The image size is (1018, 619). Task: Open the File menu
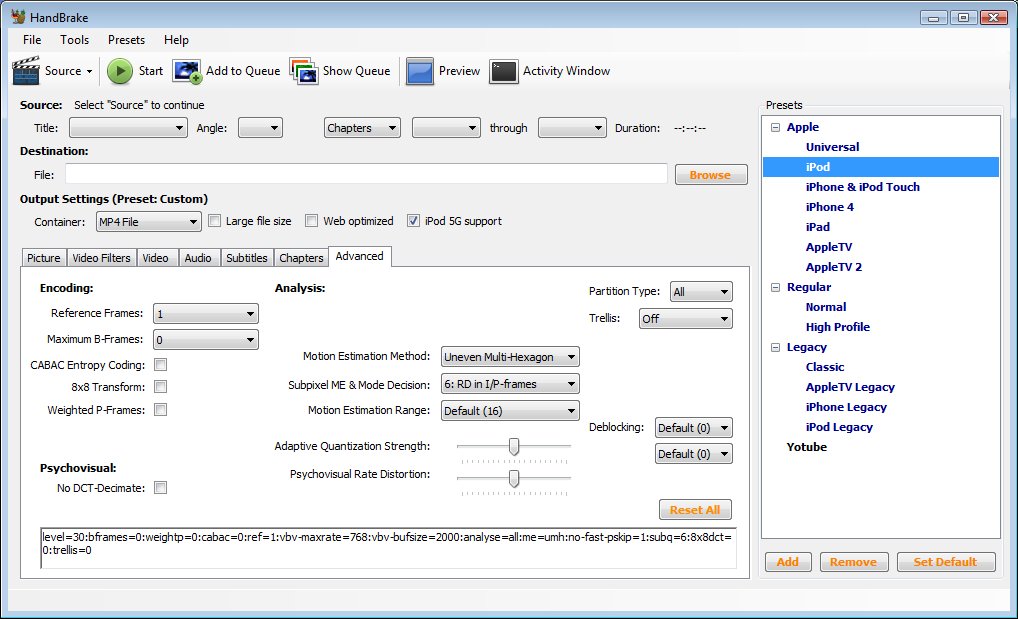pyautogui.click(x=32, y=40)
